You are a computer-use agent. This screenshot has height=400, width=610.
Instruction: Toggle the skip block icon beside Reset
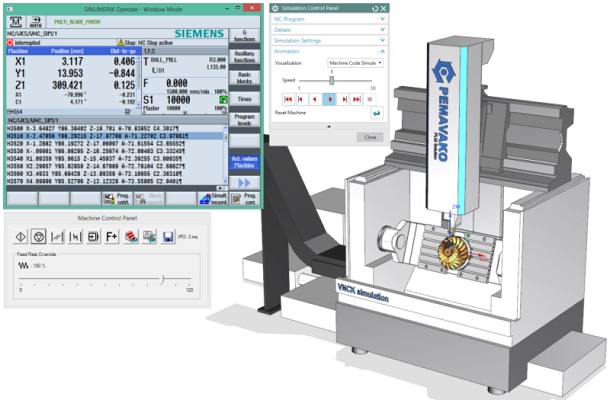pyautogui.click(x=75, y=237)
